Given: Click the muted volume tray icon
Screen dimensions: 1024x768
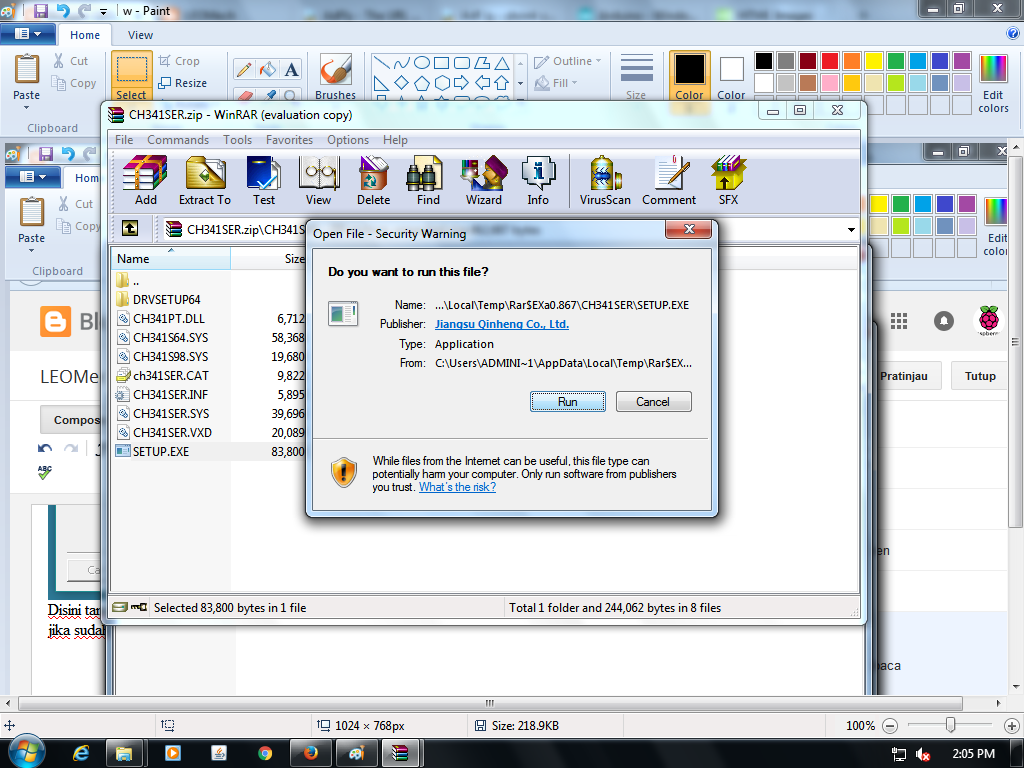Looking at the screenshot, I should coord(923,754).
